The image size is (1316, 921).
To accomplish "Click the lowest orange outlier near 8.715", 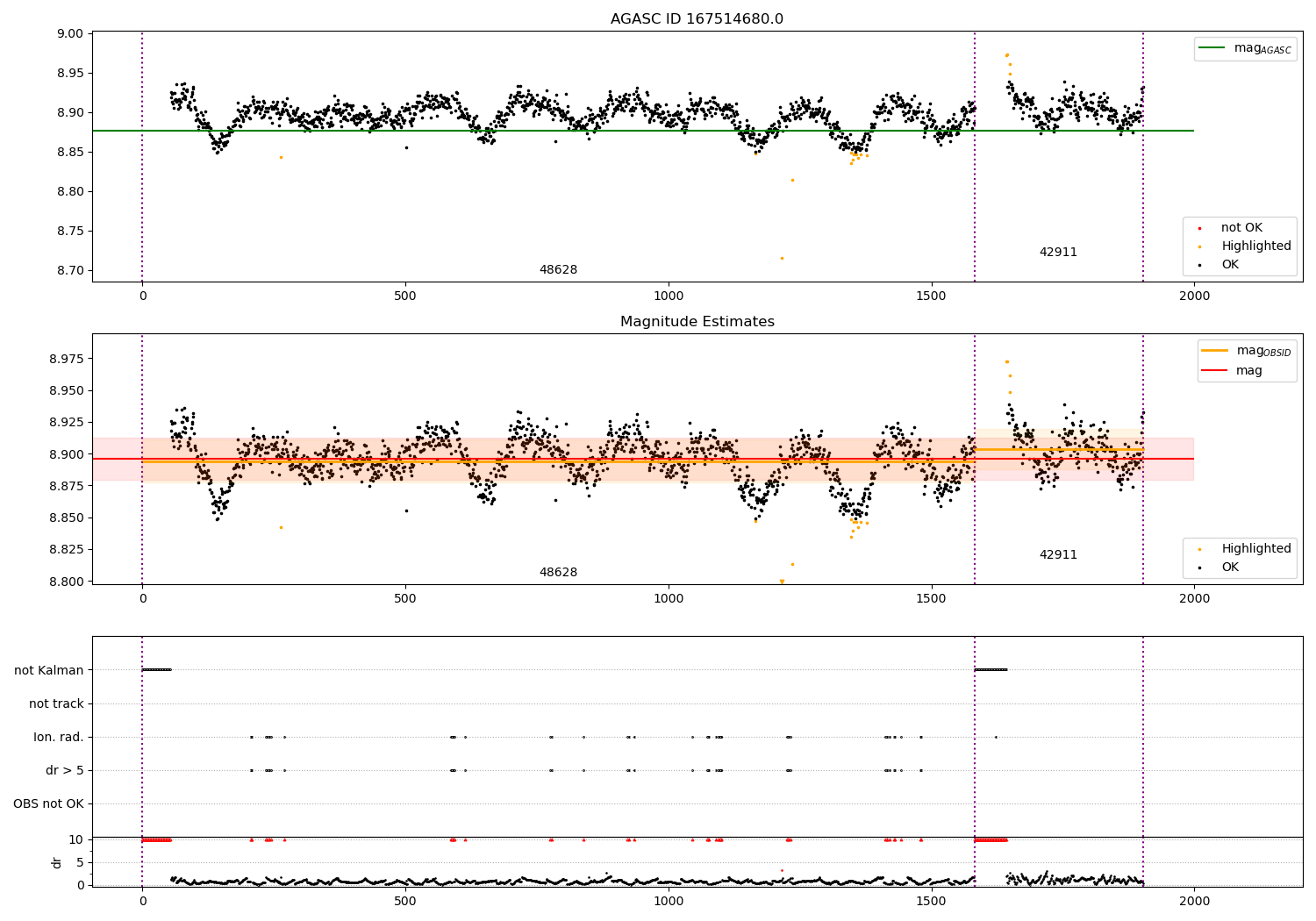I will (782, 258).
